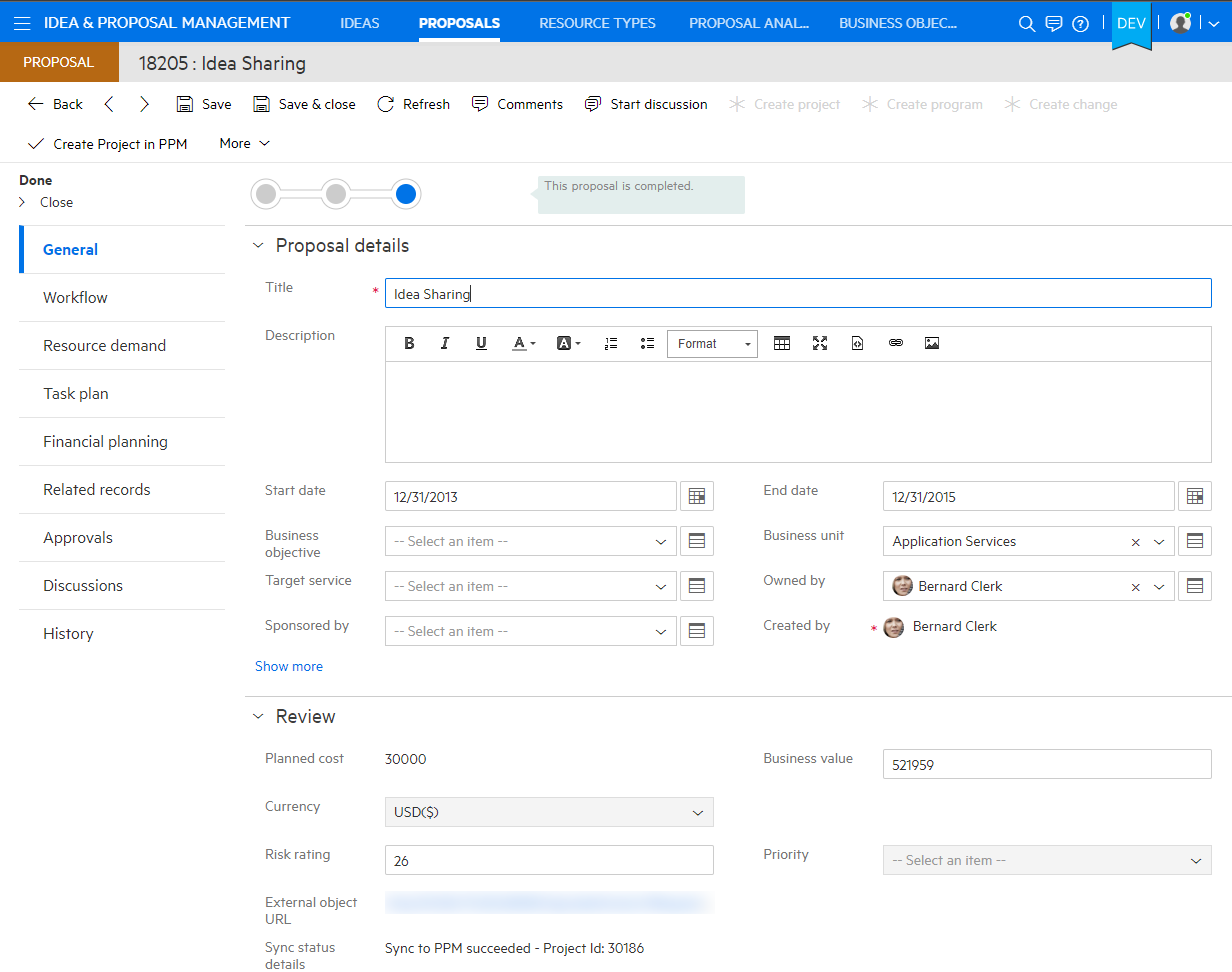Viewport: 1232px width, 972px height.
Task: Open the Priority dropdown
Action: point(1196,860)
